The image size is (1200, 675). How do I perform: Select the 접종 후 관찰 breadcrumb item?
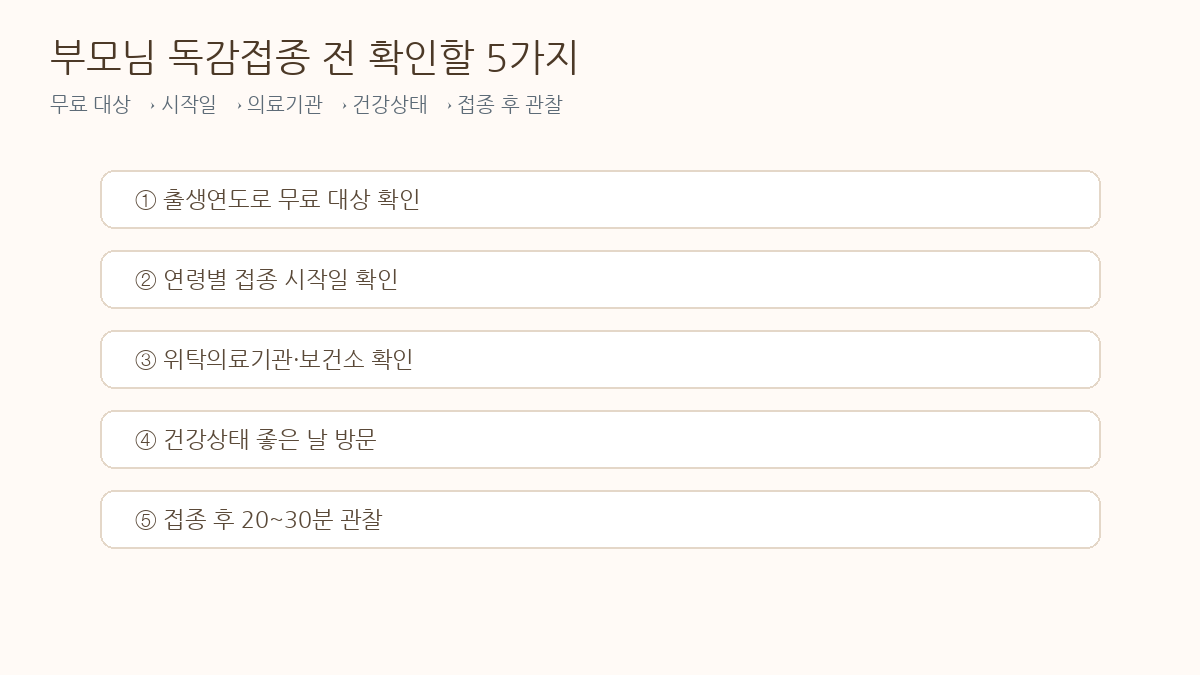tap(510, 104)
